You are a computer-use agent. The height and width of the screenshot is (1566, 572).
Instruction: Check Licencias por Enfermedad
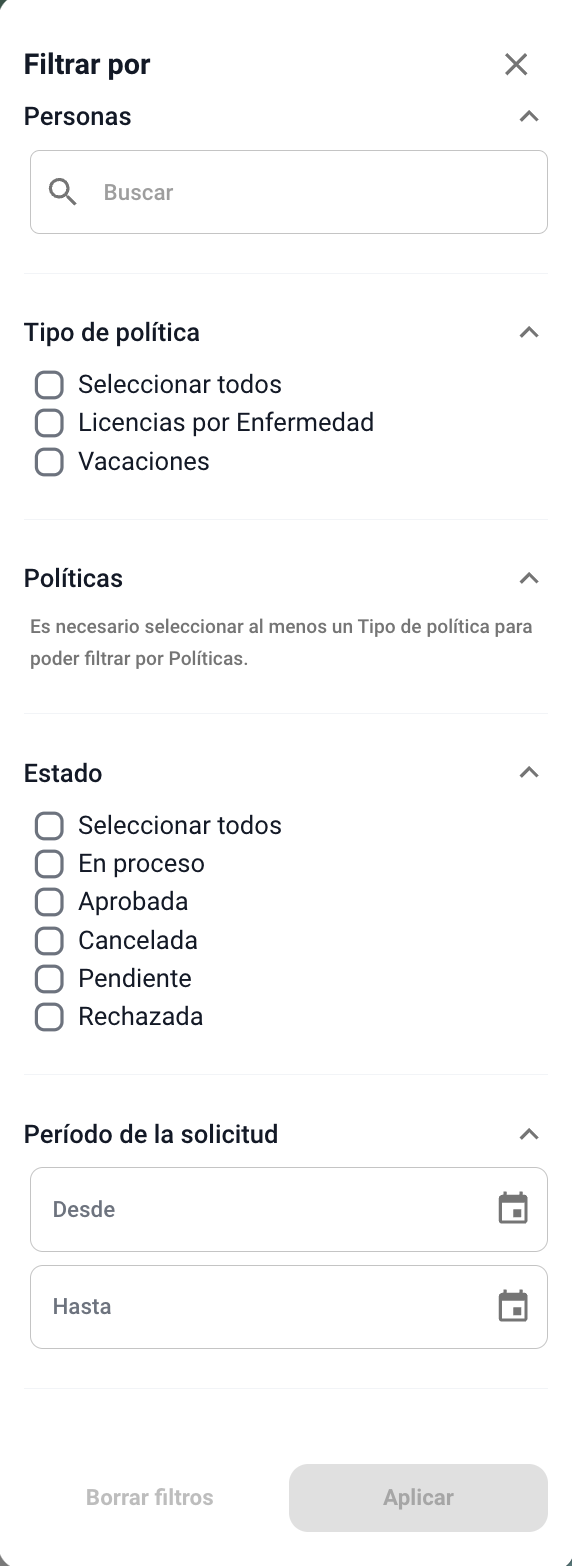pos(49,423)
